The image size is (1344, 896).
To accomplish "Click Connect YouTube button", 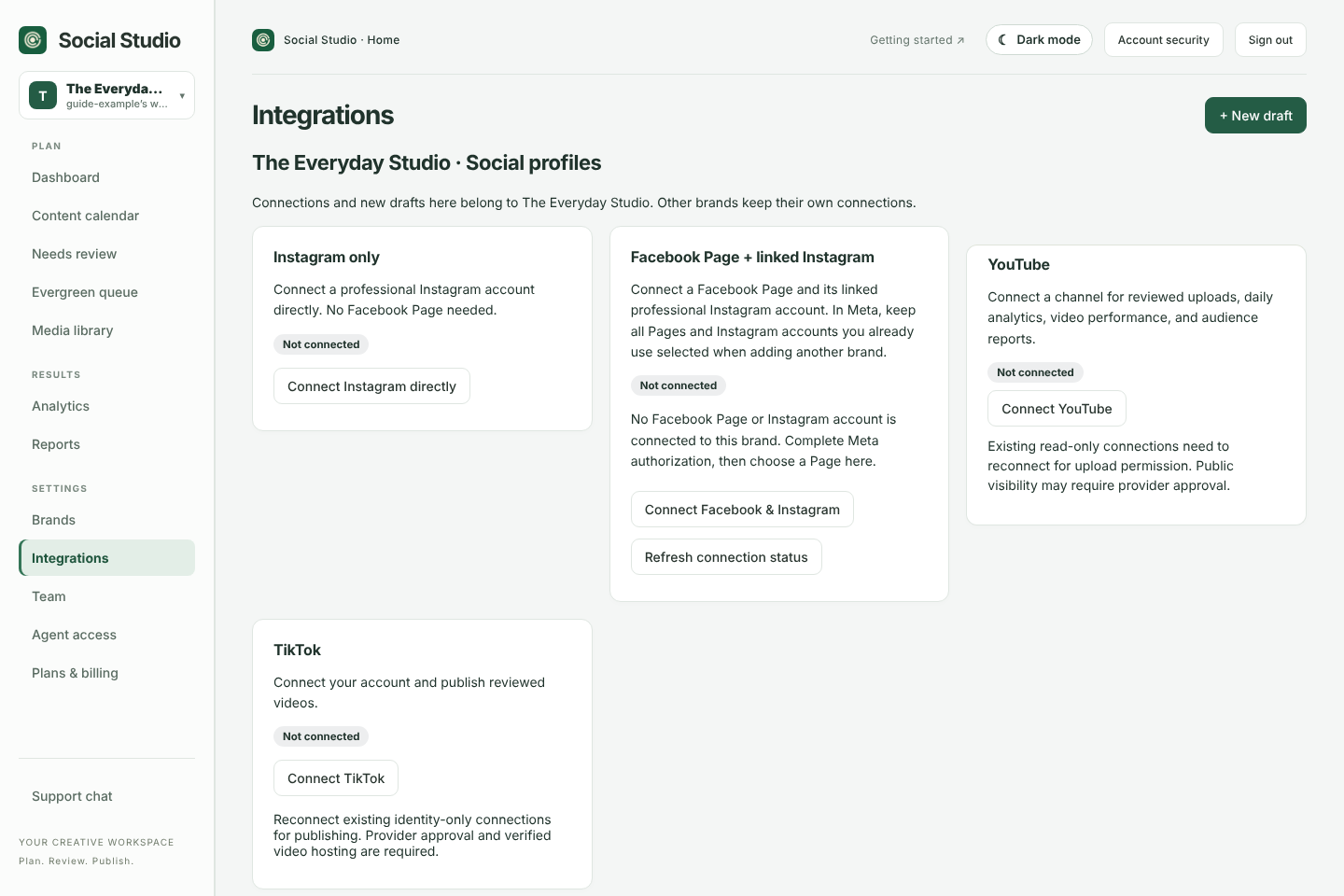I will tap(1057, 409).
